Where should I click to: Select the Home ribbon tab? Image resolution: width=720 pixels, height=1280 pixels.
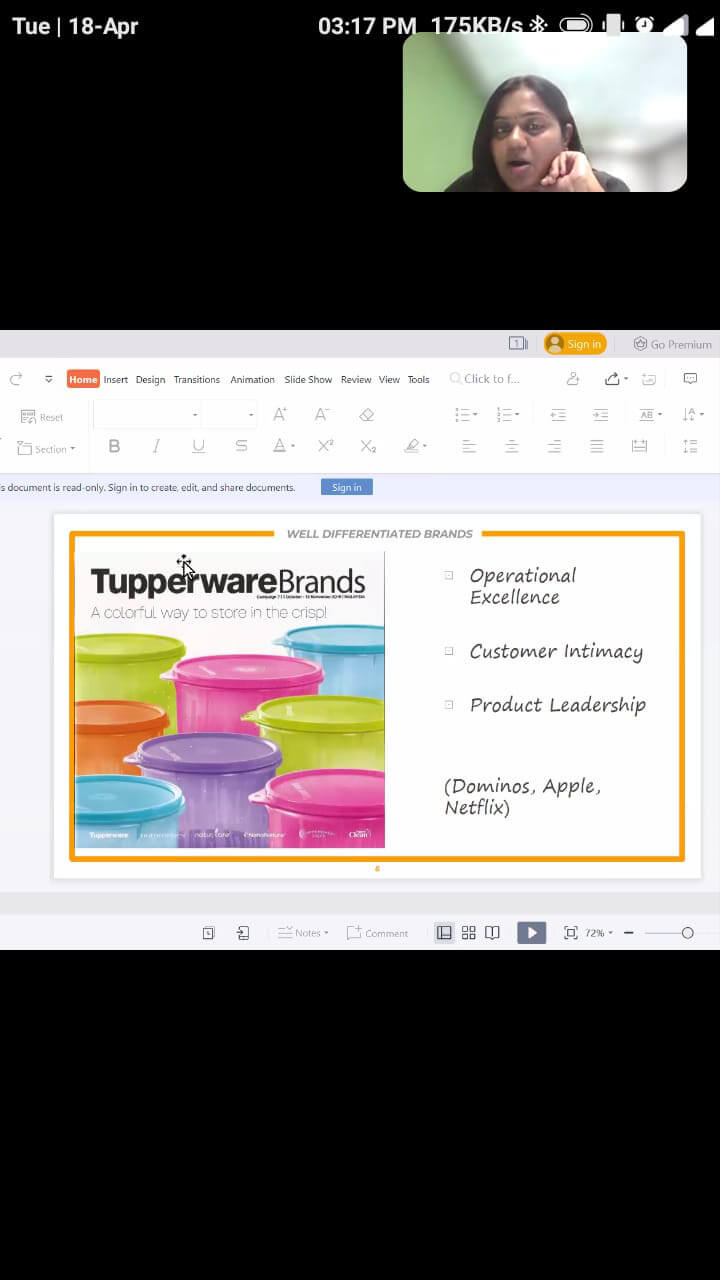click(83, 379)
